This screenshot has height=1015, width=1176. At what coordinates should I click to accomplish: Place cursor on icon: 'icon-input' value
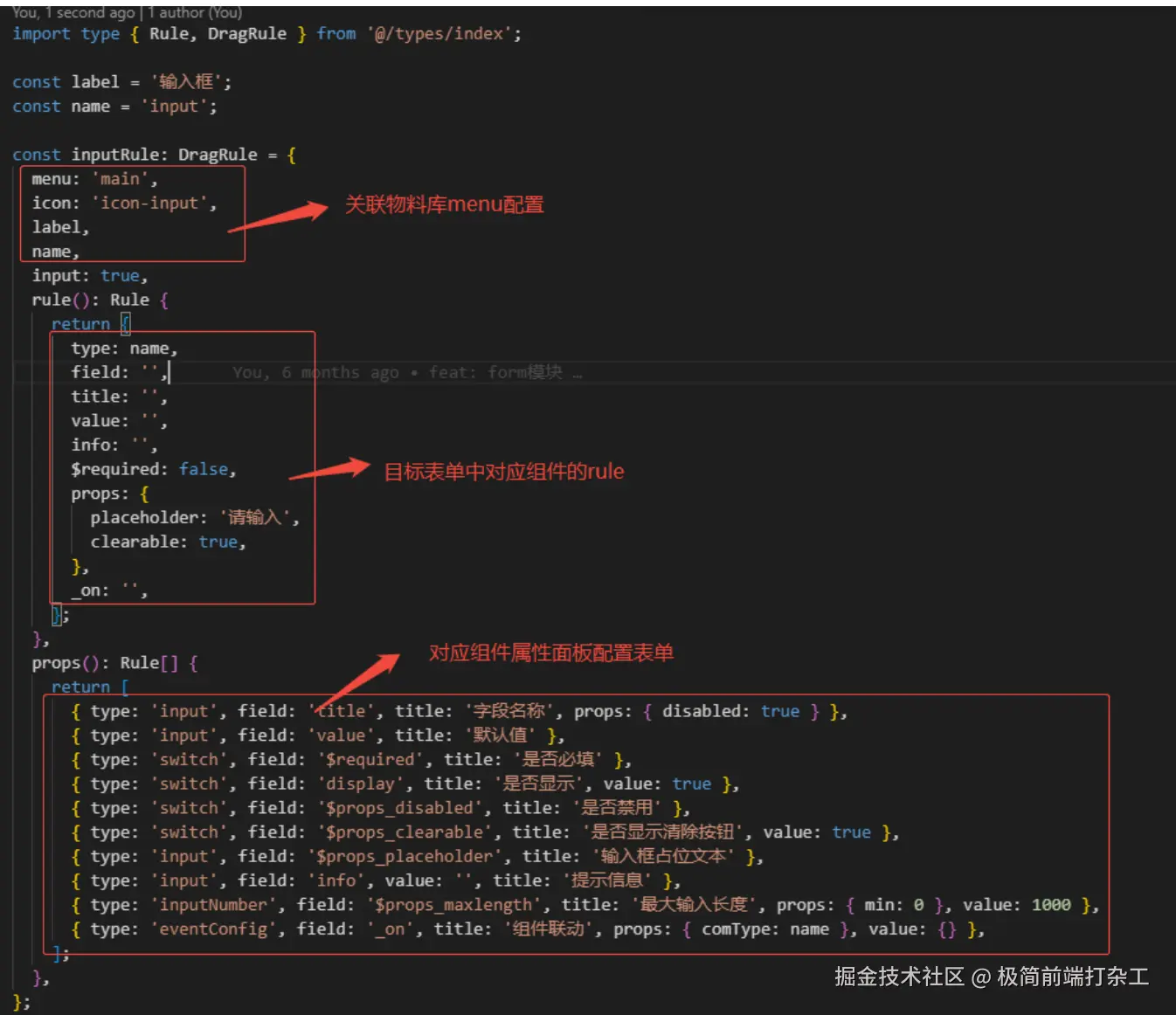[154, 203]
